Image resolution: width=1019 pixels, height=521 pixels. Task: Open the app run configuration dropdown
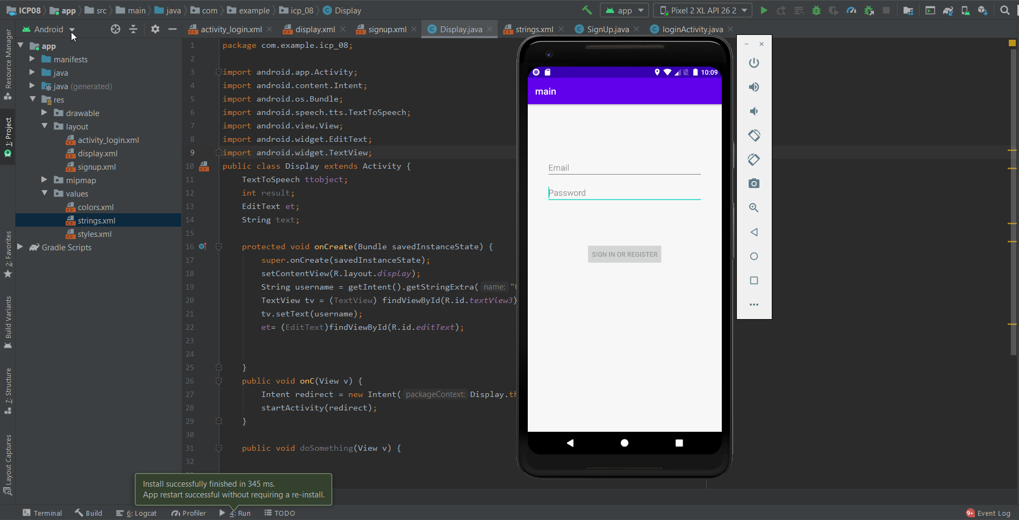click(x=625, y=10)
